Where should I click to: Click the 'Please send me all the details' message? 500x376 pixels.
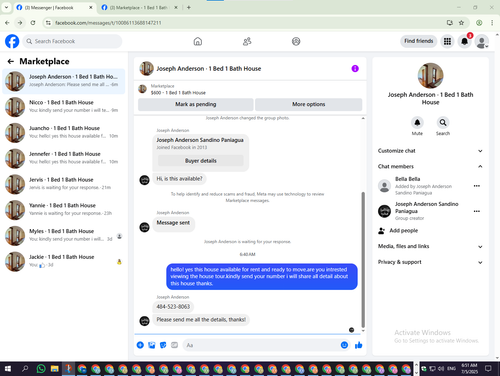coord(201,320)
